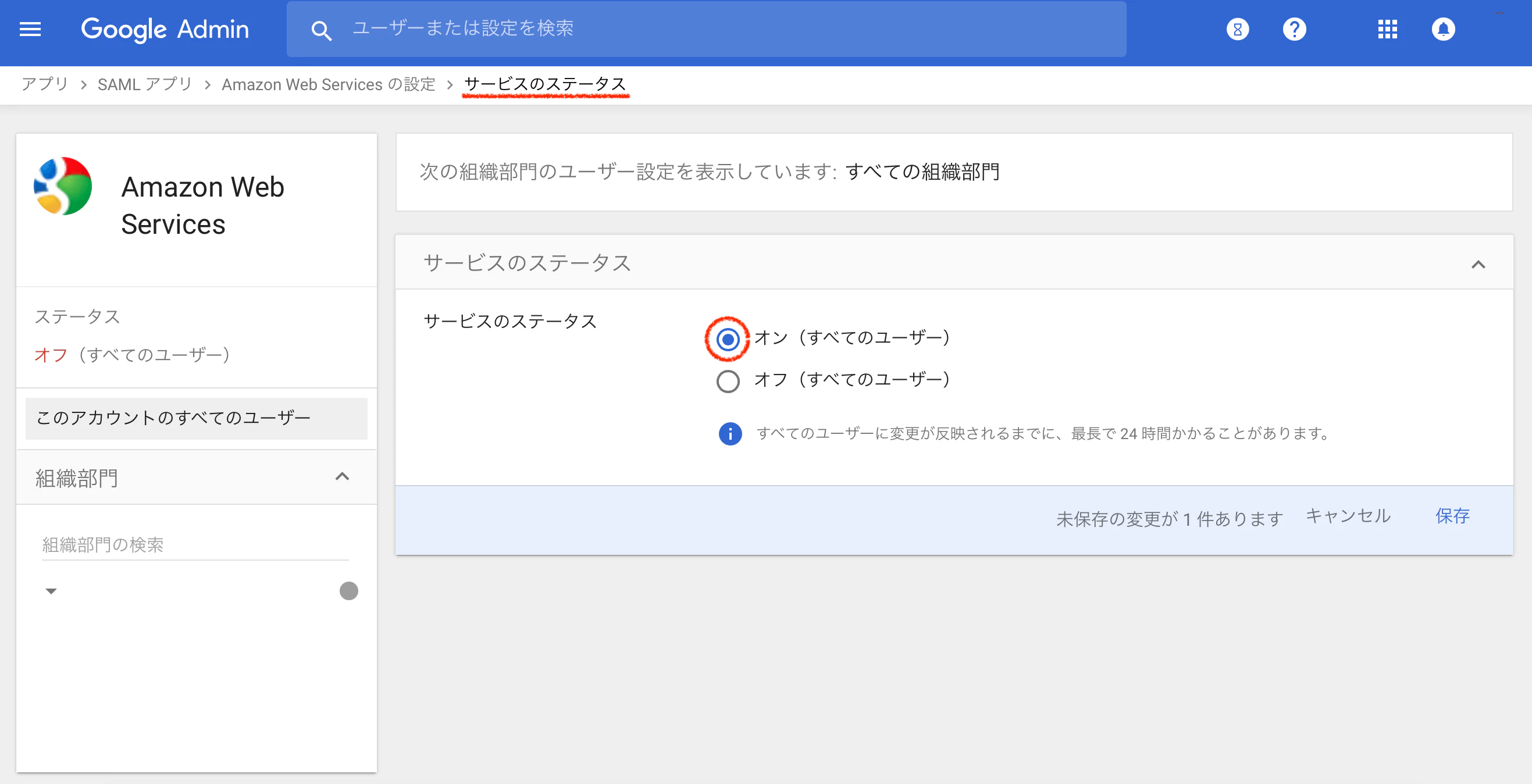Click the Amazon Web Services app logo
The image size is (1532, 784).
point(63,186)
